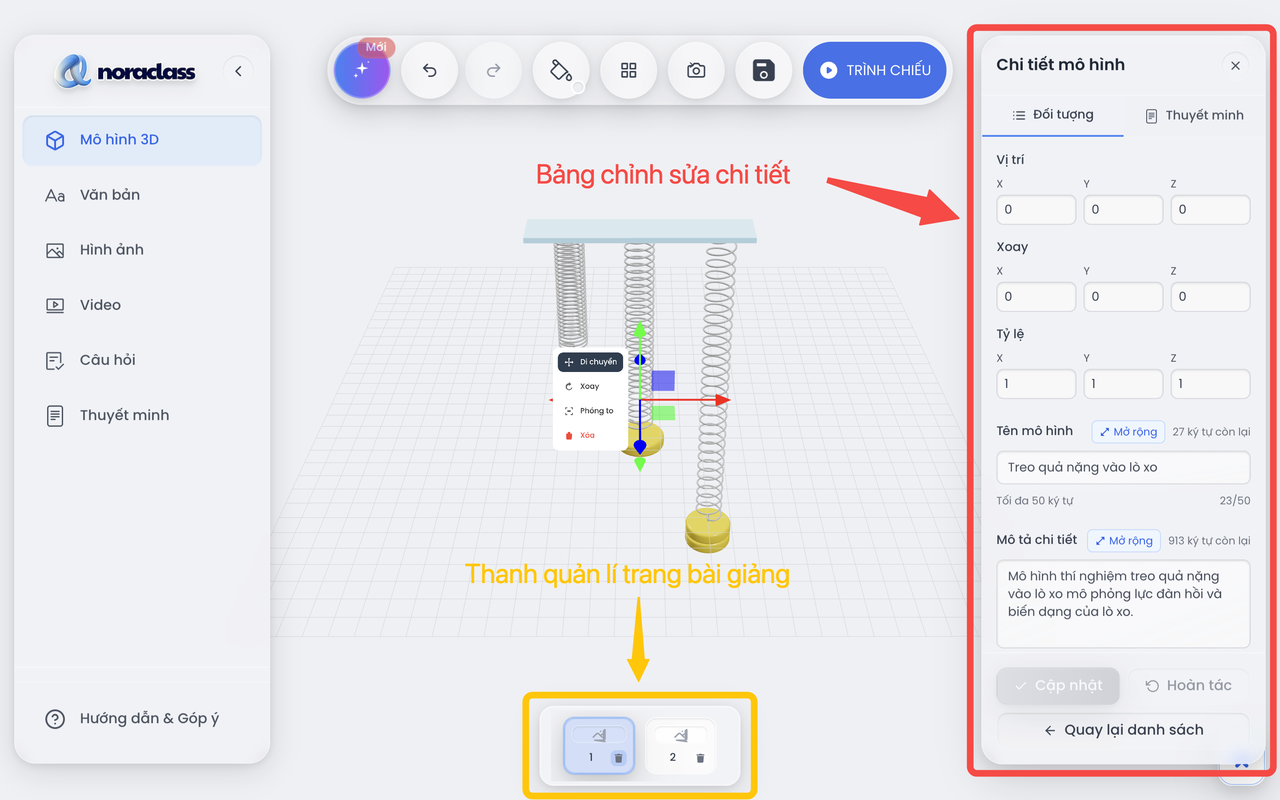The image size is (1280, 800).
Task: Click the Vị trí Y input field
Action: [1123, 210]
